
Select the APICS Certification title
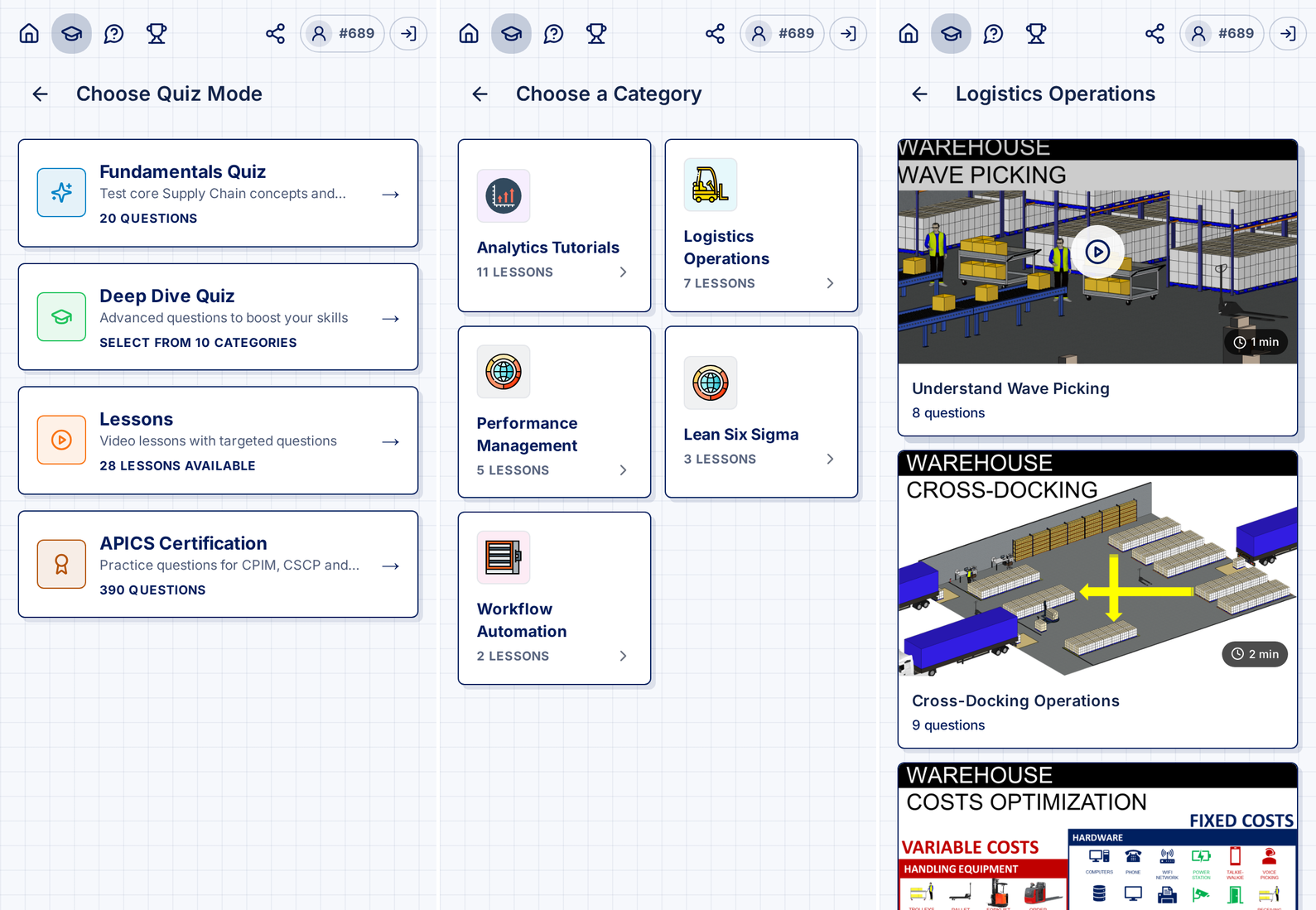point(184,543)
